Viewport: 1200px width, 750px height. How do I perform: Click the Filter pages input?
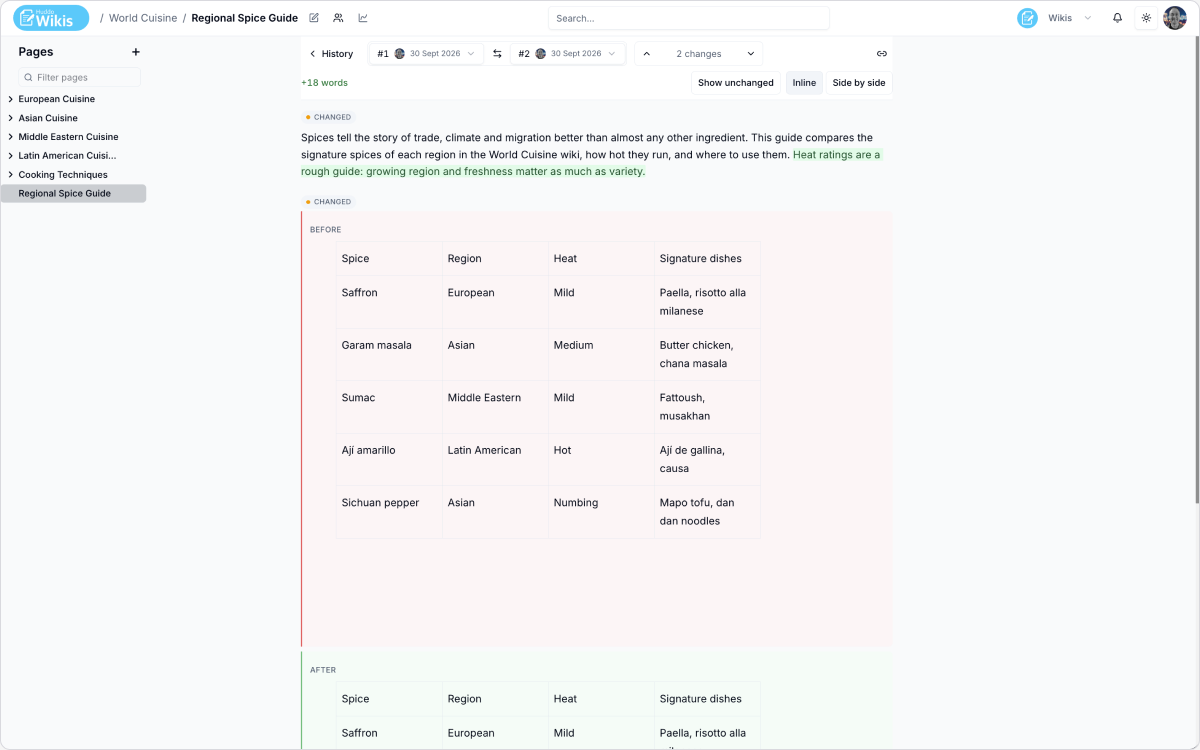(x=79, y=77)
